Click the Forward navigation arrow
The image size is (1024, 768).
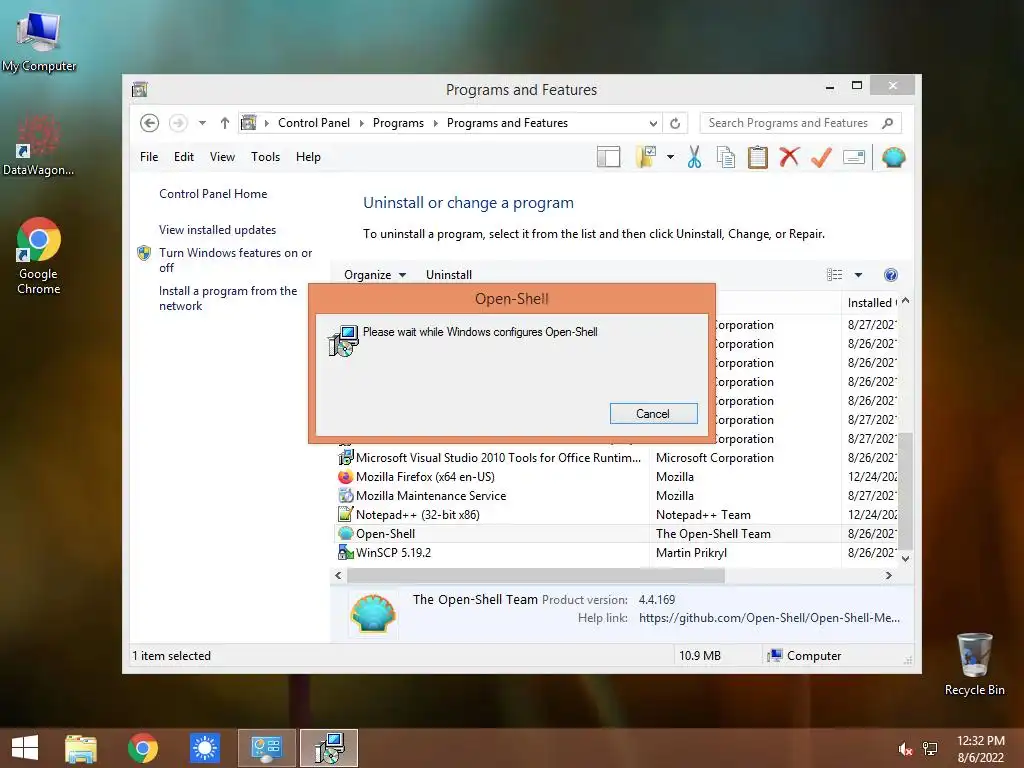coord(178,123)
